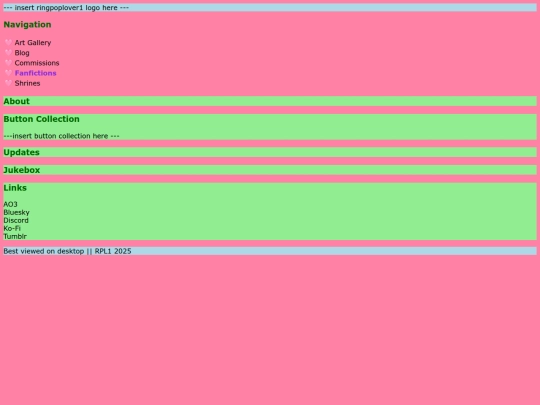
Task: Click the About section heading
Action: point(17,101)
